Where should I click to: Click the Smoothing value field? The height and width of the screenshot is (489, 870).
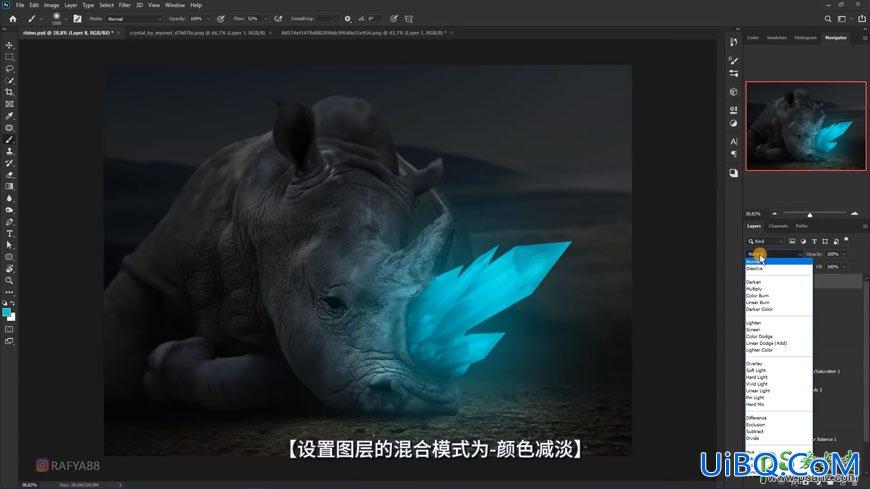coord(327,19)
